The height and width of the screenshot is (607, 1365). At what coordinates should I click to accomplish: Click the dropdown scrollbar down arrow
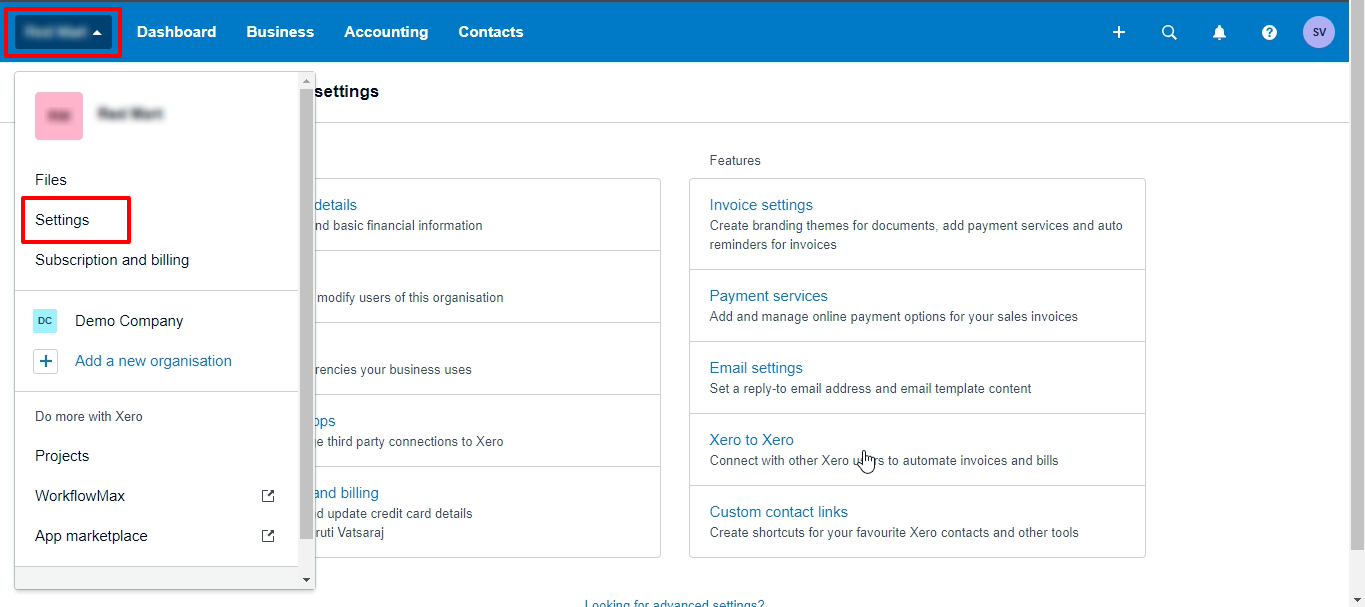click(x=306, y=580)
